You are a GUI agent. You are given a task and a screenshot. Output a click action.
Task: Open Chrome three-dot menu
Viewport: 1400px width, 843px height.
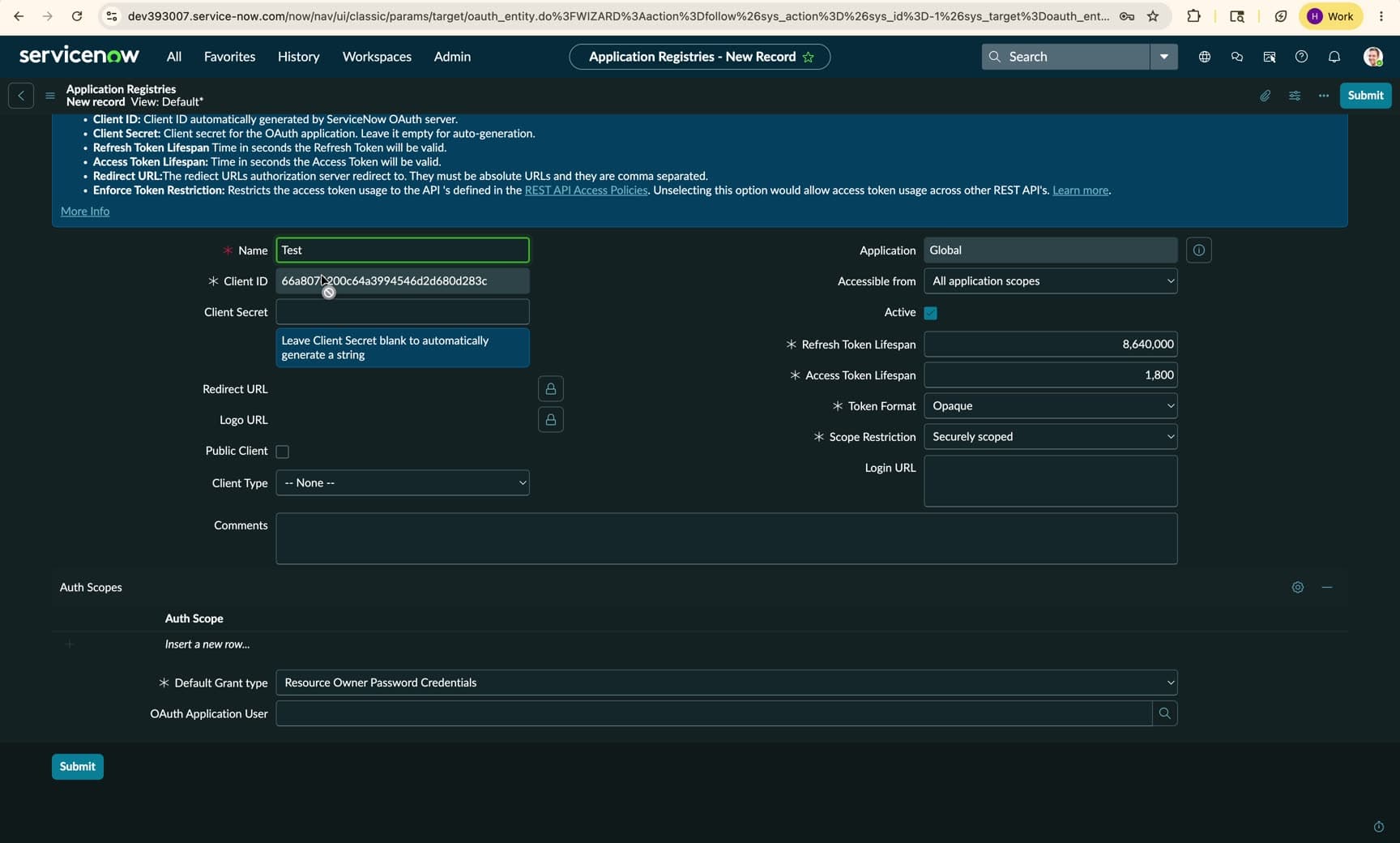1381,16
